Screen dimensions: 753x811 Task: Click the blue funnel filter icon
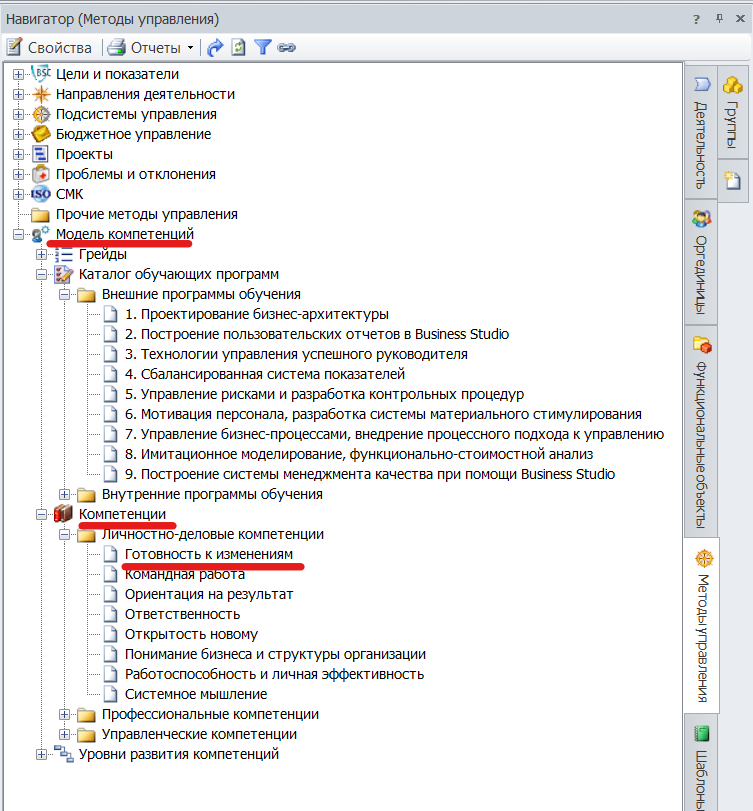click(x=262, y=47)
